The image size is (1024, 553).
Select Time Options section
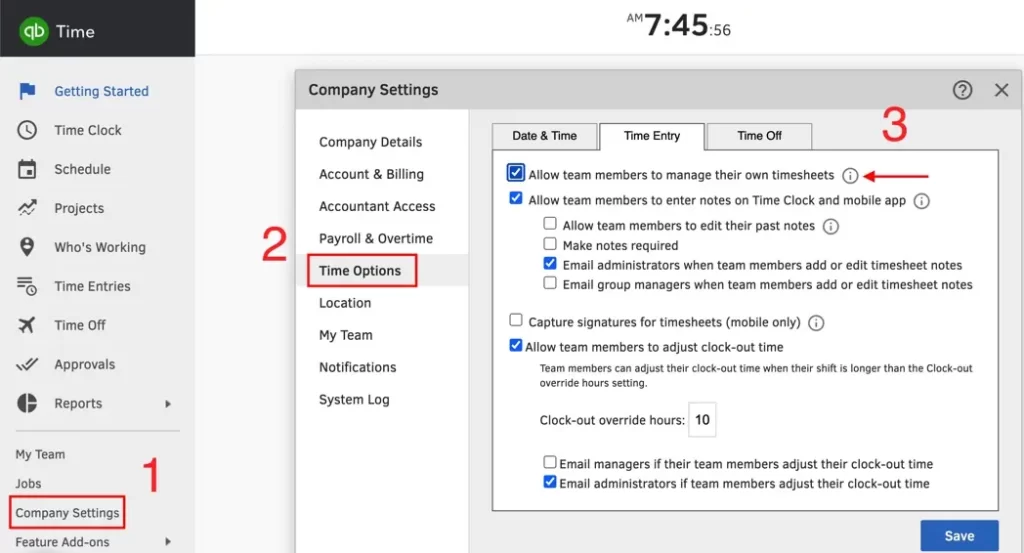coord(360,270)
